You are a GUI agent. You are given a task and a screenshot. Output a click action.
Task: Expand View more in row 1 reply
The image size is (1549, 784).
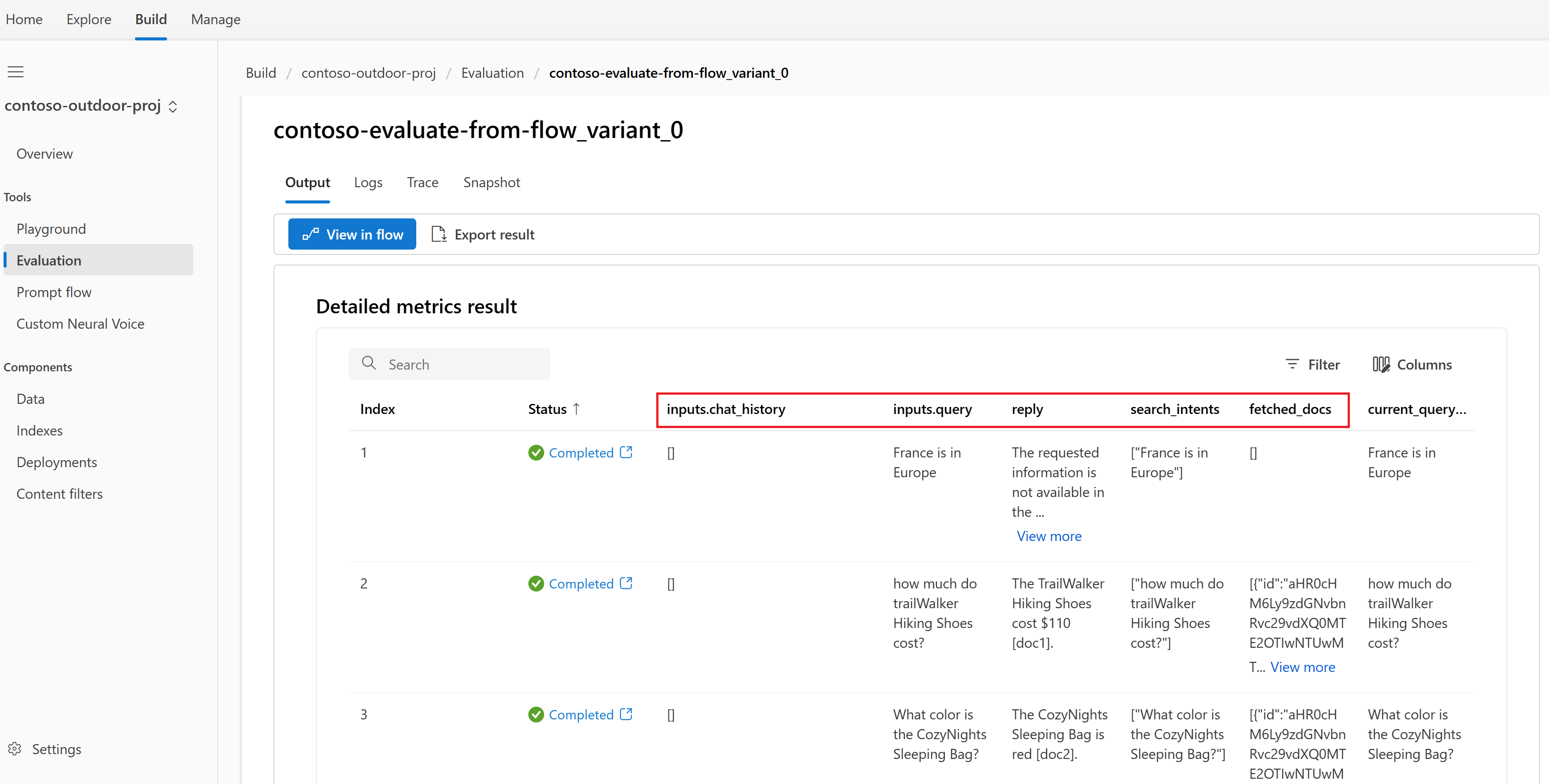pyautogui.click(x=1049, y=536)
